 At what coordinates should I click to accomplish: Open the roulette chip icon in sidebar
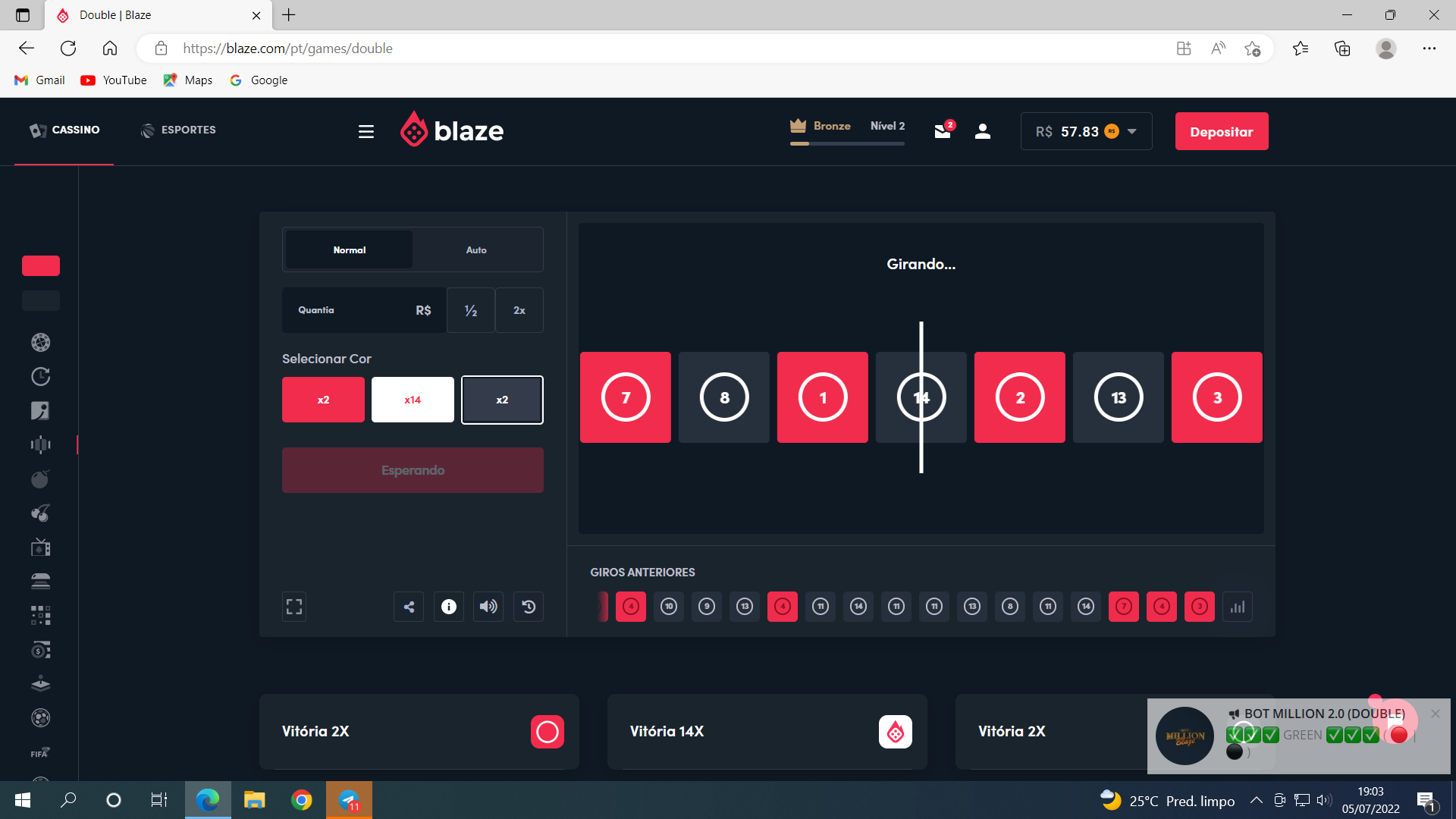coord(41,342)
